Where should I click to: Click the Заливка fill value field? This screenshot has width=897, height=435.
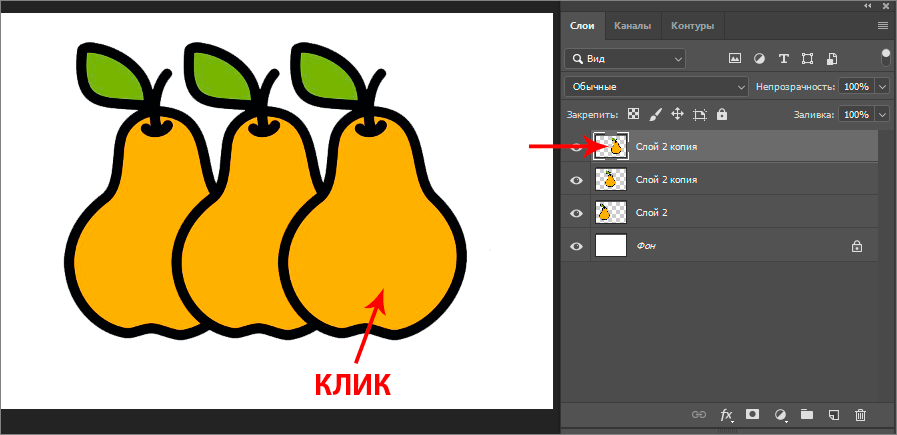[855, 115]
